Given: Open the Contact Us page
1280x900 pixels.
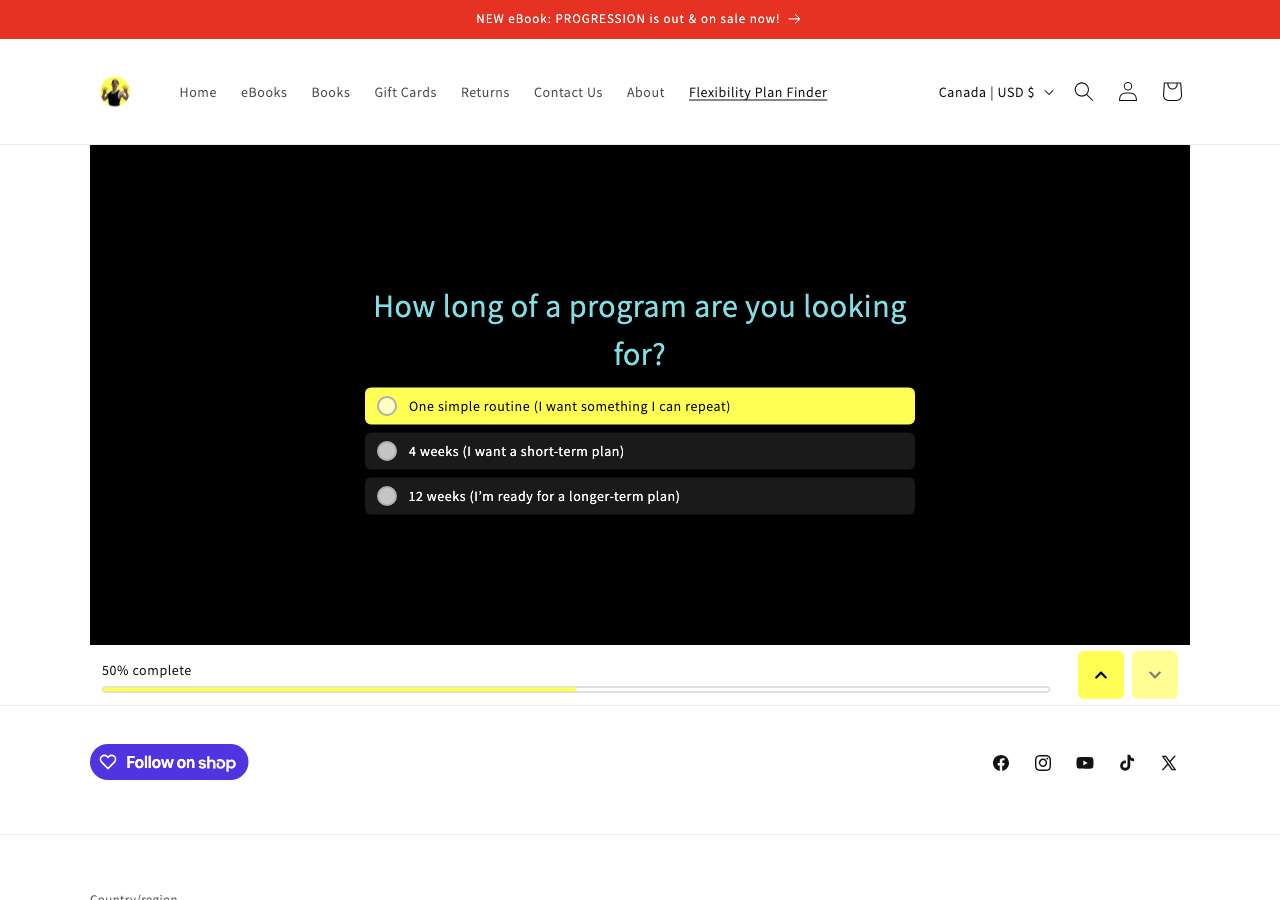Looking at the screenshot, I should point(568,92).
